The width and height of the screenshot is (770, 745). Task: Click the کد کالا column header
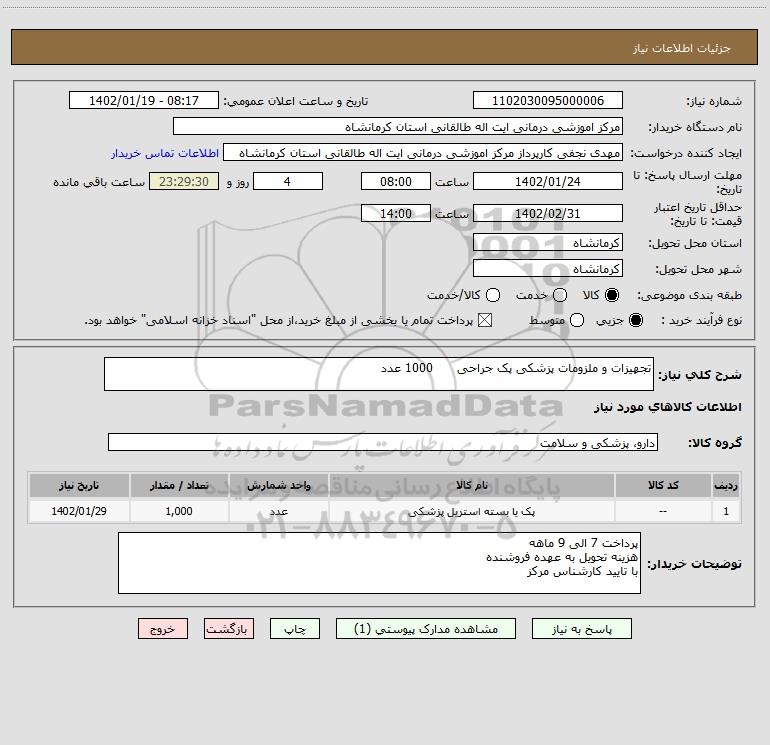(663, 485)
